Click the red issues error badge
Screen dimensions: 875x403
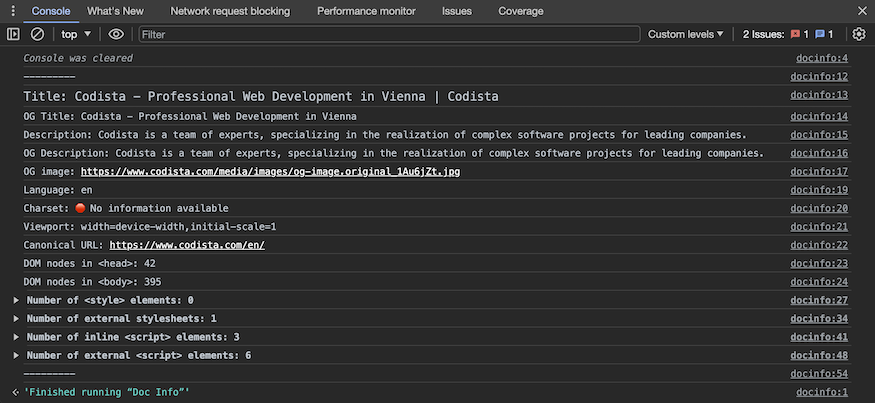799,34
